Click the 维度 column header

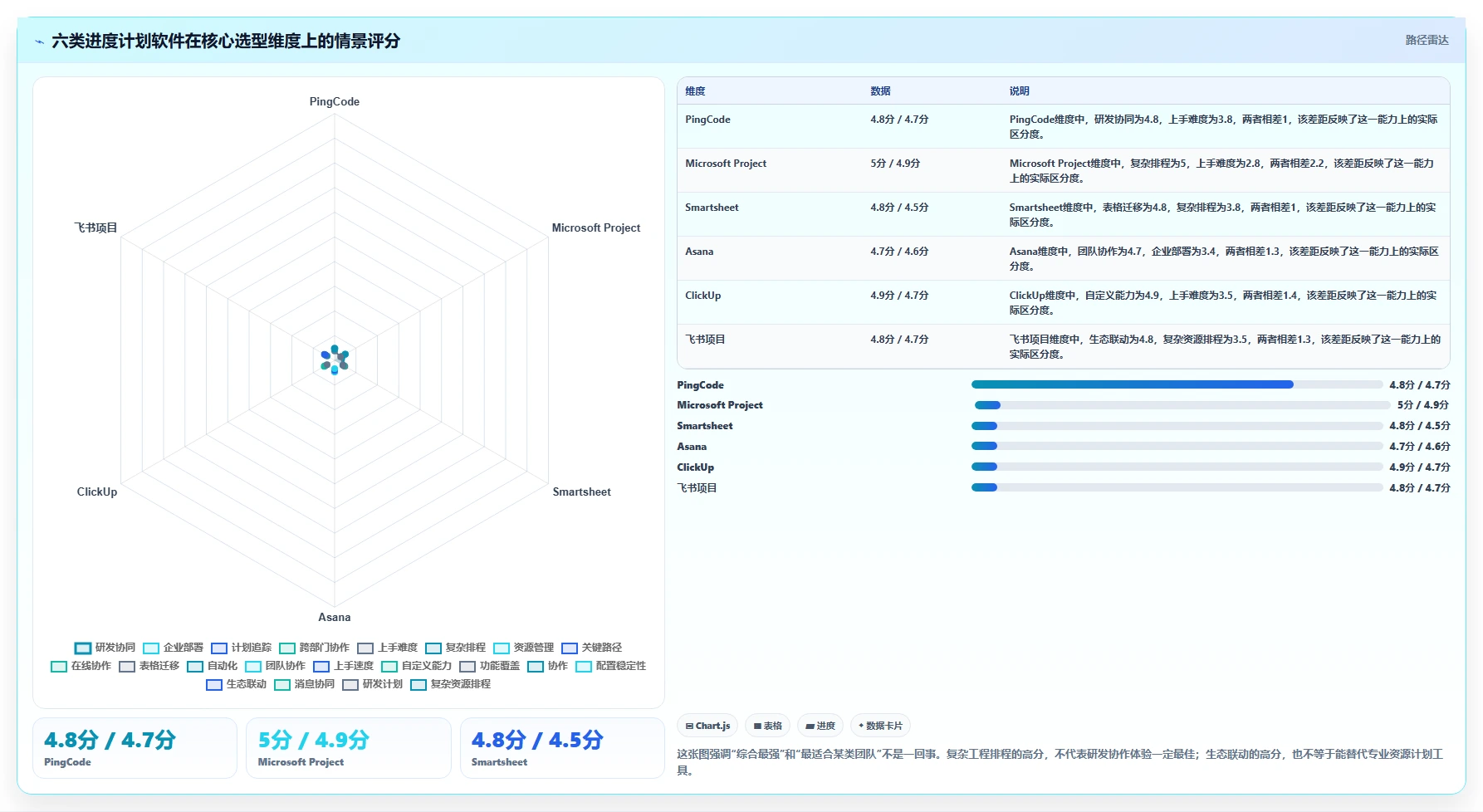(695, 91)
